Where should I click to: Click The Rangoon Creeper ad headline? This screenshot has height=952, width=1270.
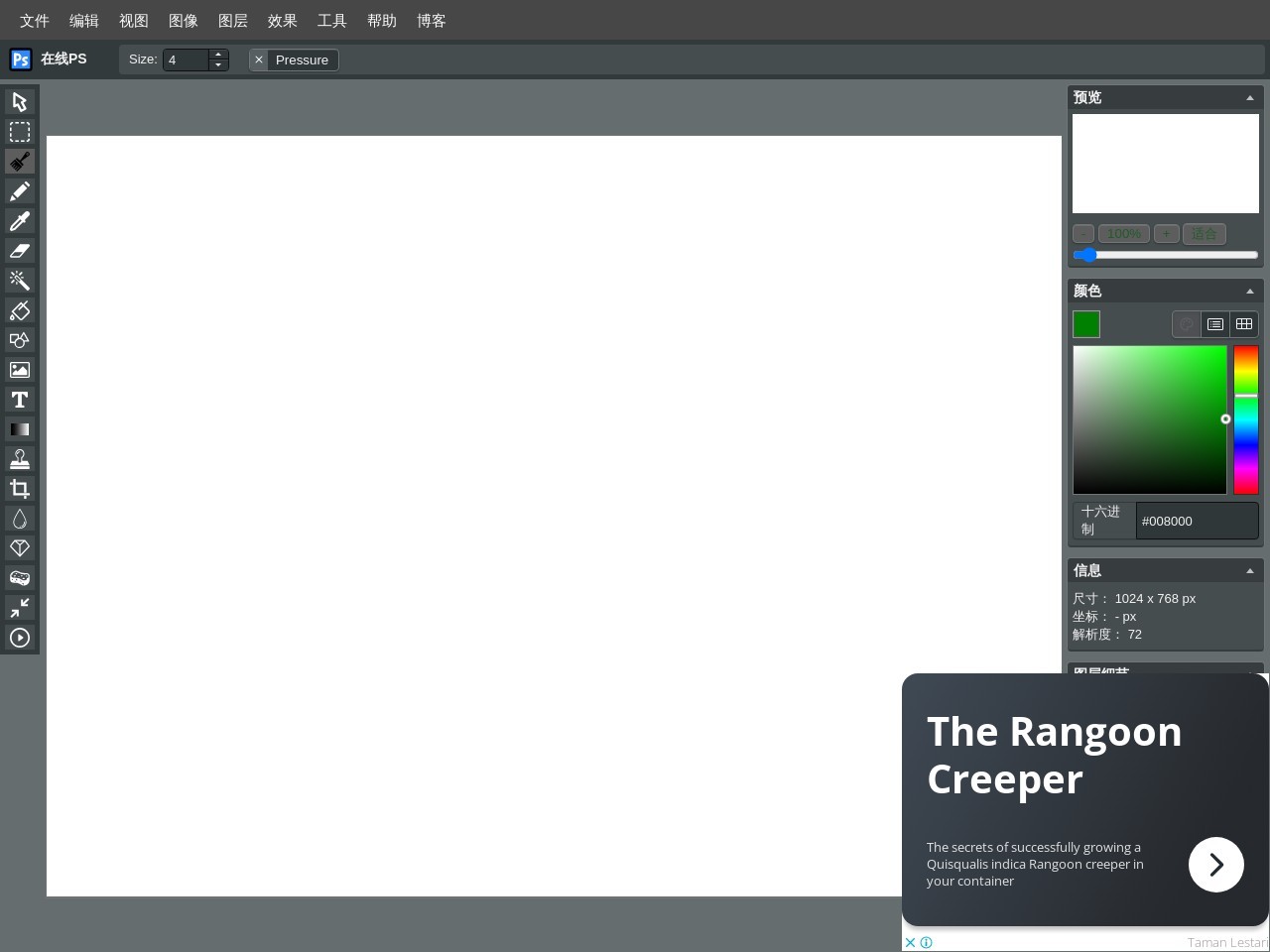point(1055,756)
